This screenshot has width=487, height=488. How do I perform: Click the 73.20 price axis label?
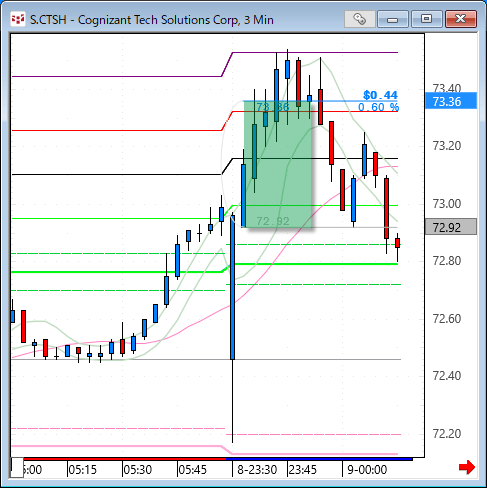tap(447, 146)
